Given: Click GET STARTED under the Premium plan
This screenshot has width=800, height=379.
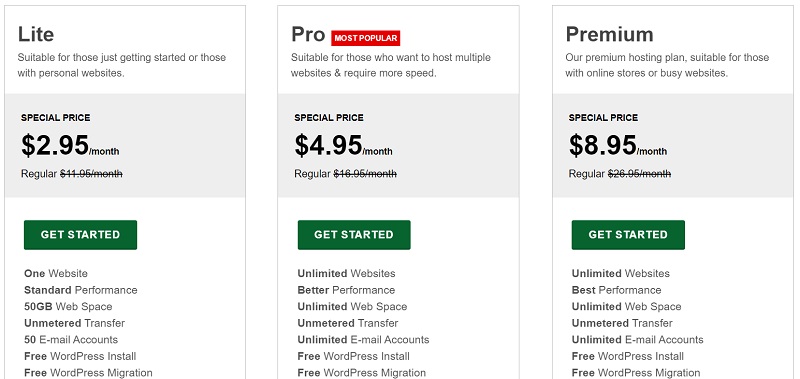Looking at the screenshot, I should (628, 235).
